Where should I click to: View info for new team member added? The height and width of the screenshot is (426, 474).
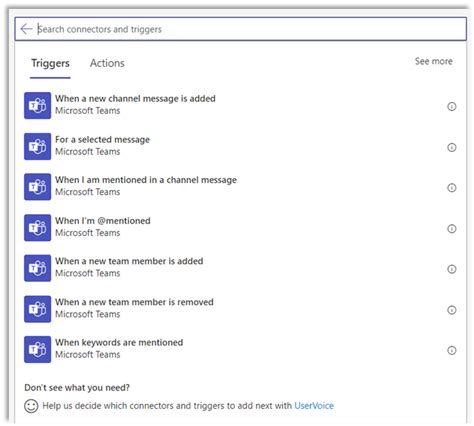coord(451,269)
